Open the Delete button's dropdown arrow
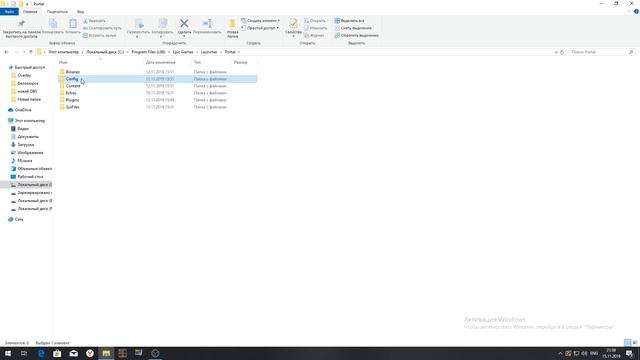This screenshot has height=360, width=640. 184,36
